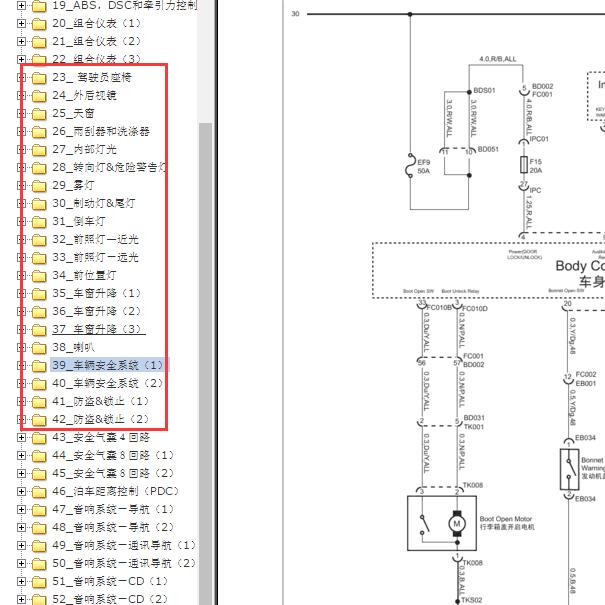Click folder icon of 28_转向灯&危险警告灯

pyautogui.click(x=39, y=167)
